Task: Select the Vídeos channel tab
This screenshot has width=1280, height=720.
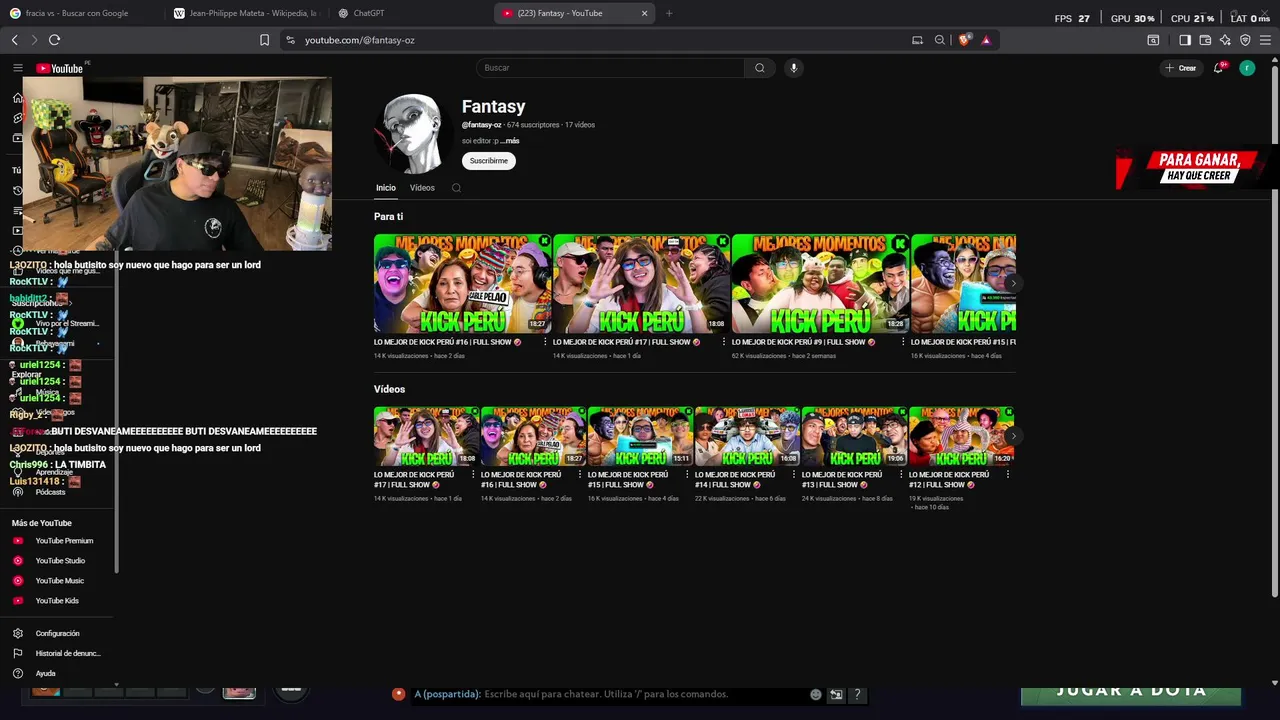Action: coord(422,188)
